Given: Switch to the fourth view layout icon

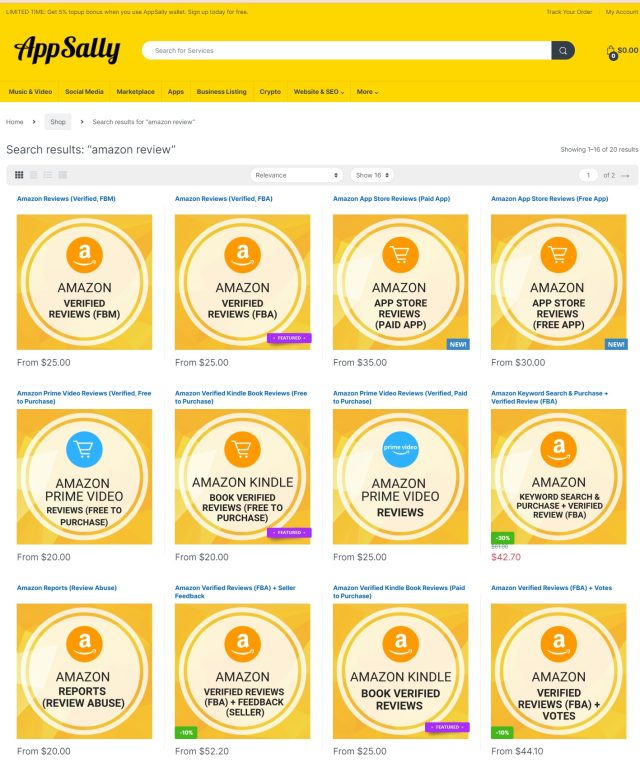Looking at the screenshot, I should pyautogui.click(x=63, y=175).
